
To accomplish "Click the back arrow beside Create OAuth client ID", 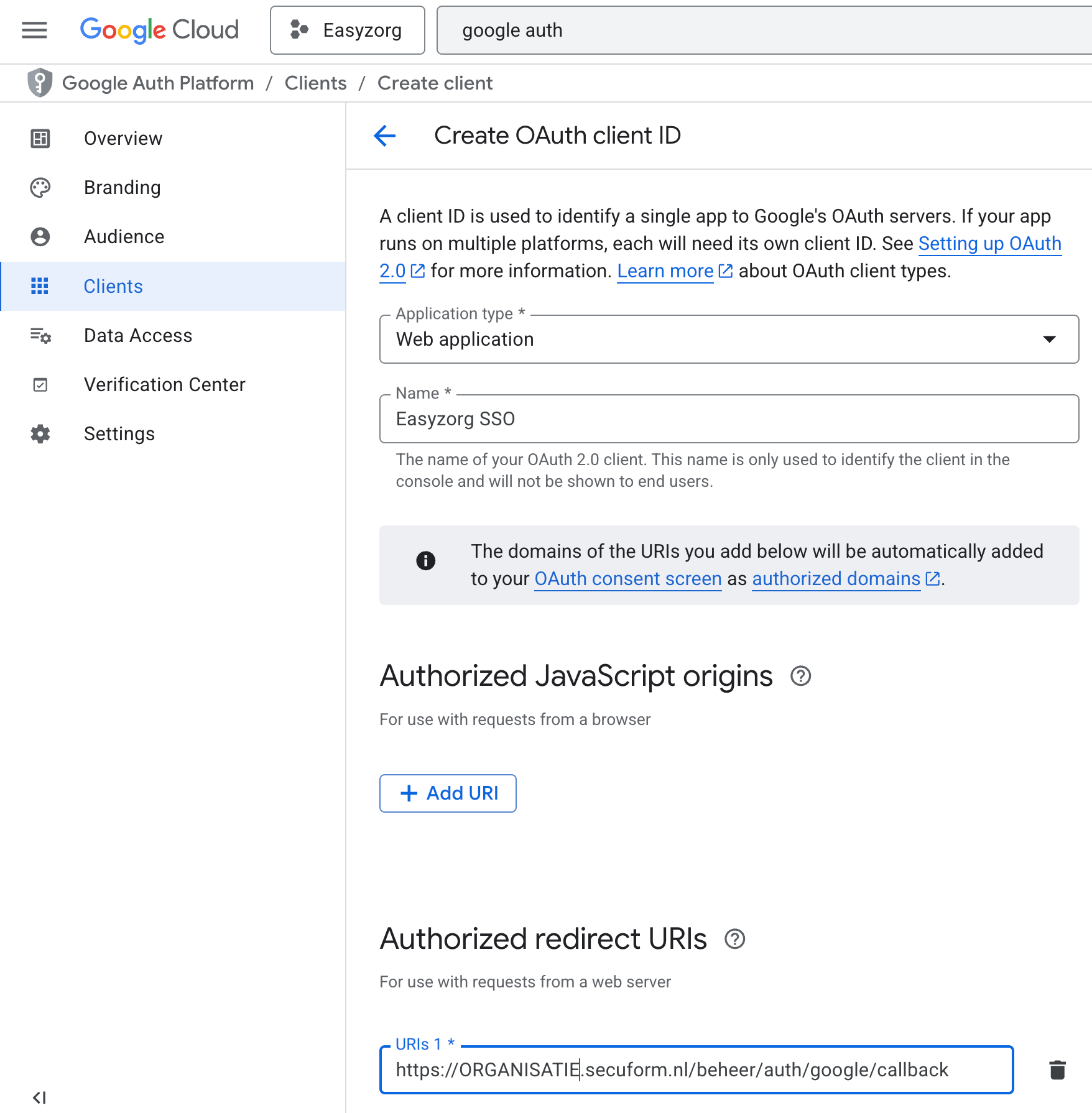I will tap(385, 136).
